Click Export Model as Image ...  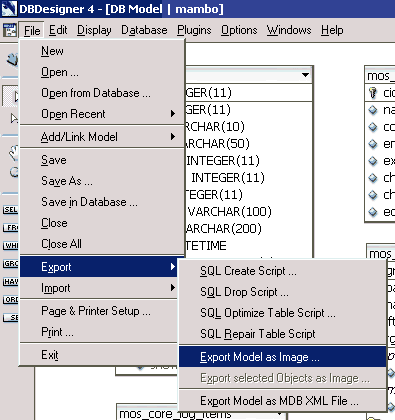[x=283, y=357]
